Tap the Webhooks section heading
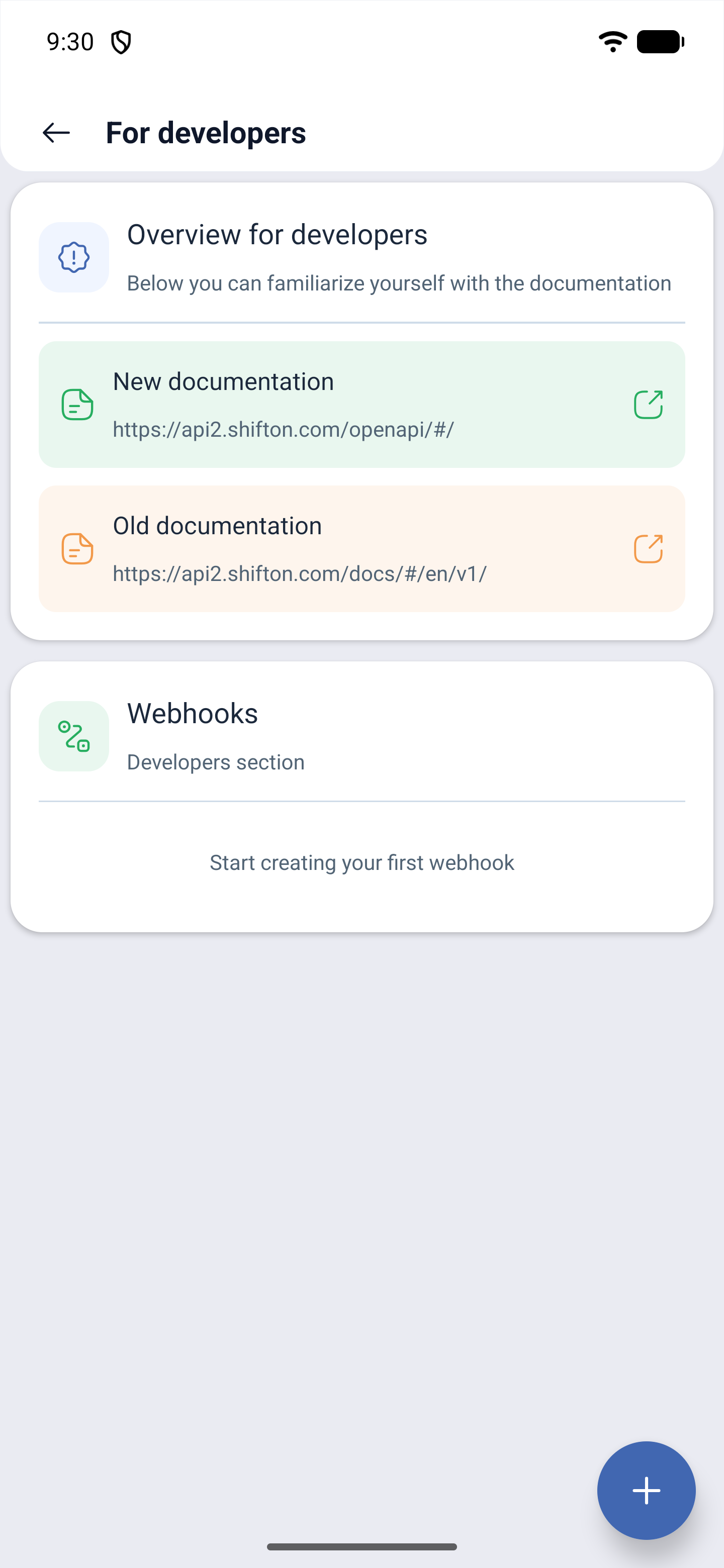 193,714
